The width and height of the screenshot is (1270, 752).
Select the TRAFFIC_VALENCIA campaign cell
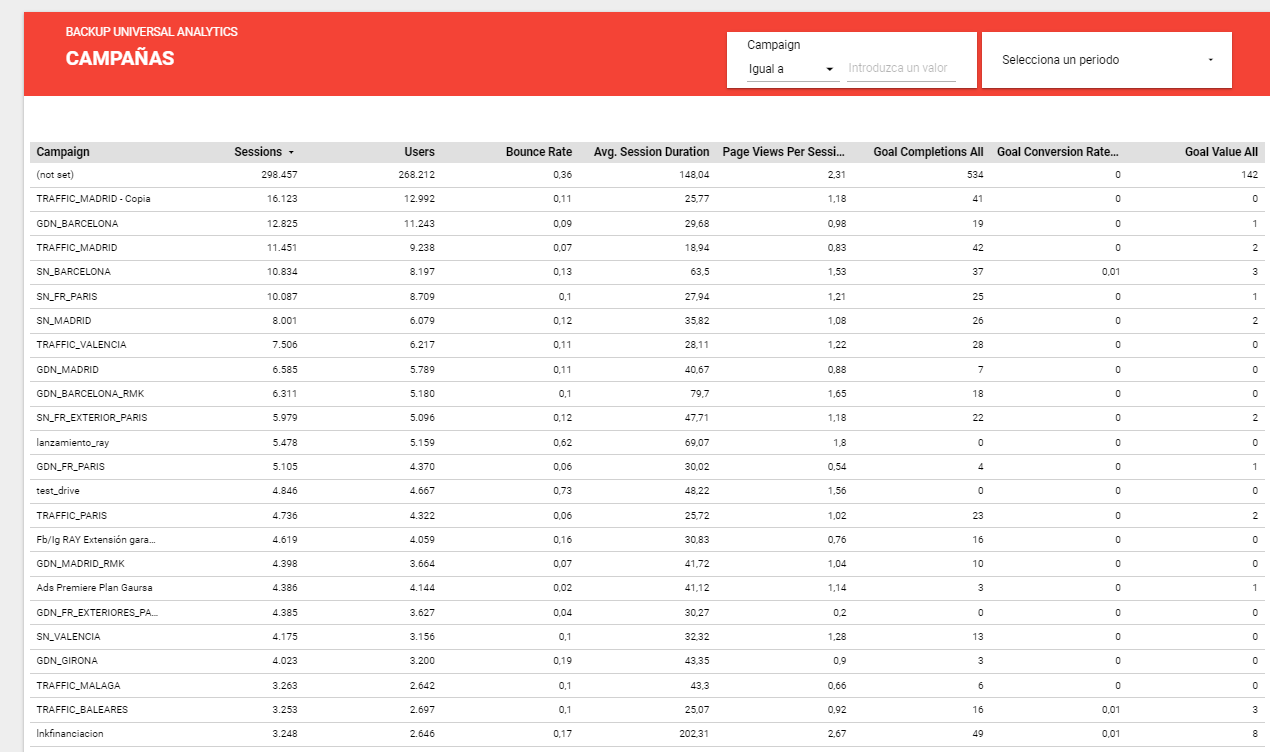pyautogui.click(x=81, y=345)
